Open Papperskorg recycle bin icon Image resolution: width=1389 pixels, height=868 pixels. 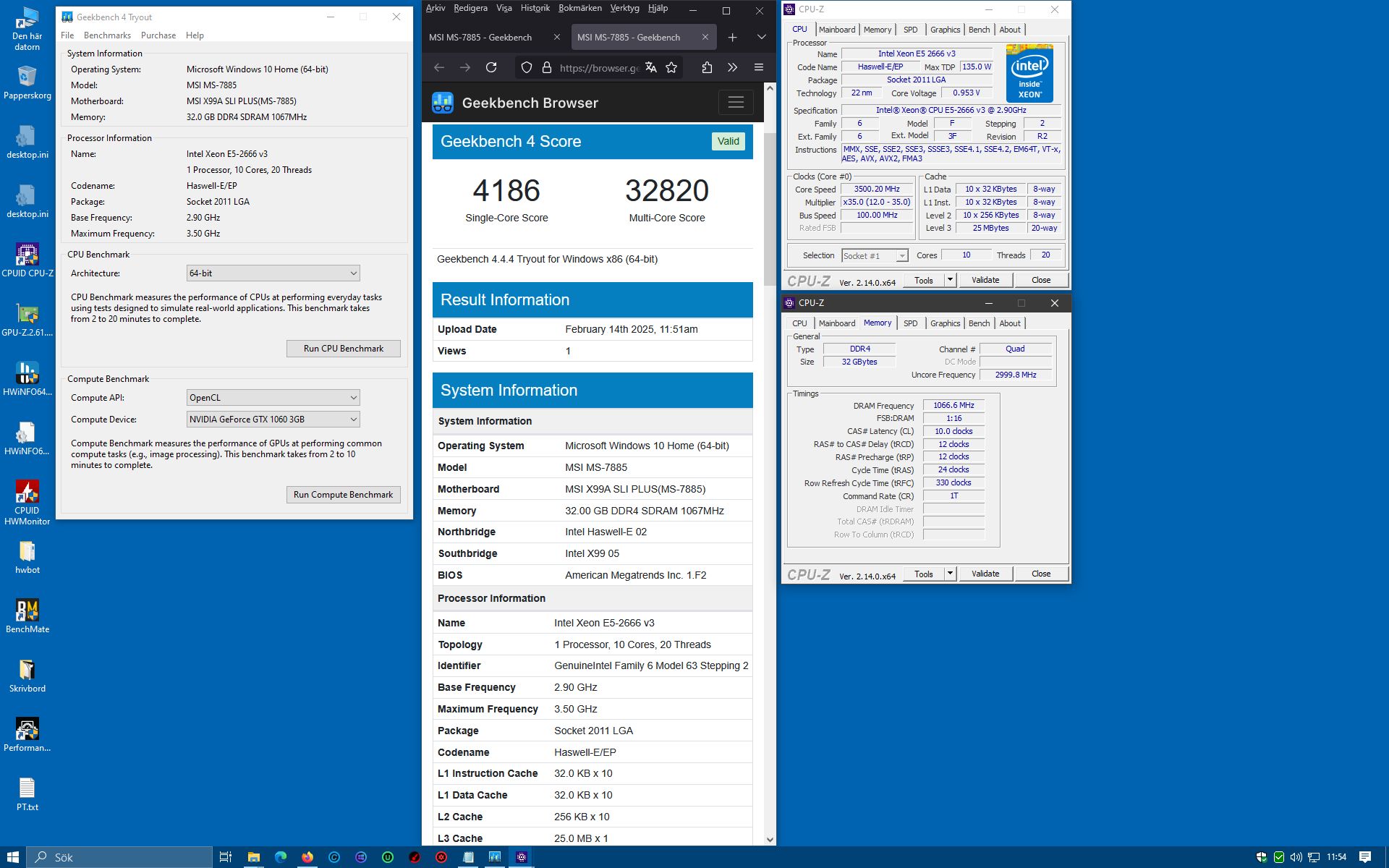click(x=27, y=82)
